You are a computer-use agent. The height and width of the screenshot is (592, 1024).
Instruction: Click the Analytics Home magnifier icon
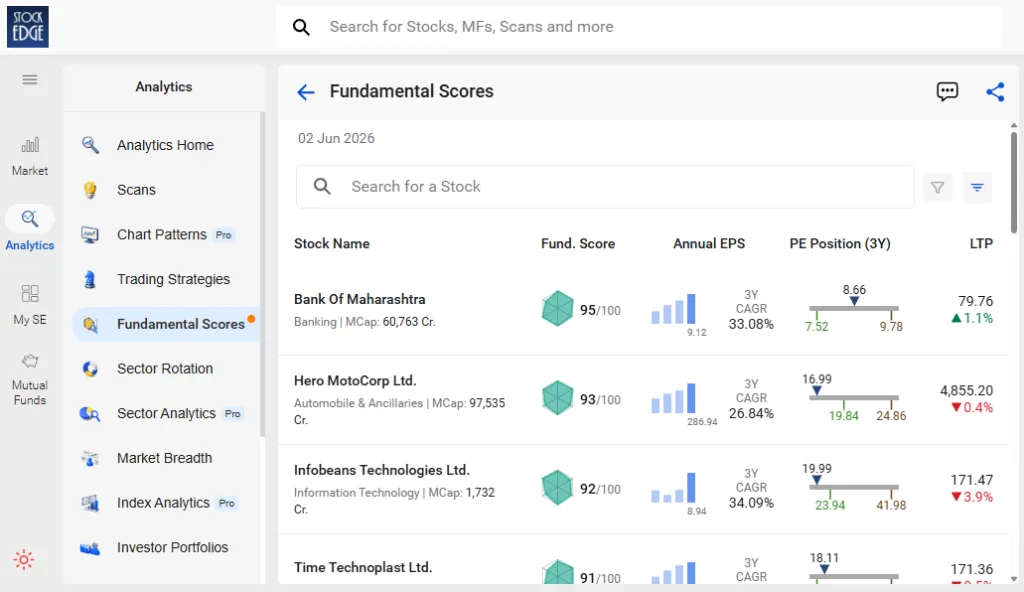(x=90, y=145)
